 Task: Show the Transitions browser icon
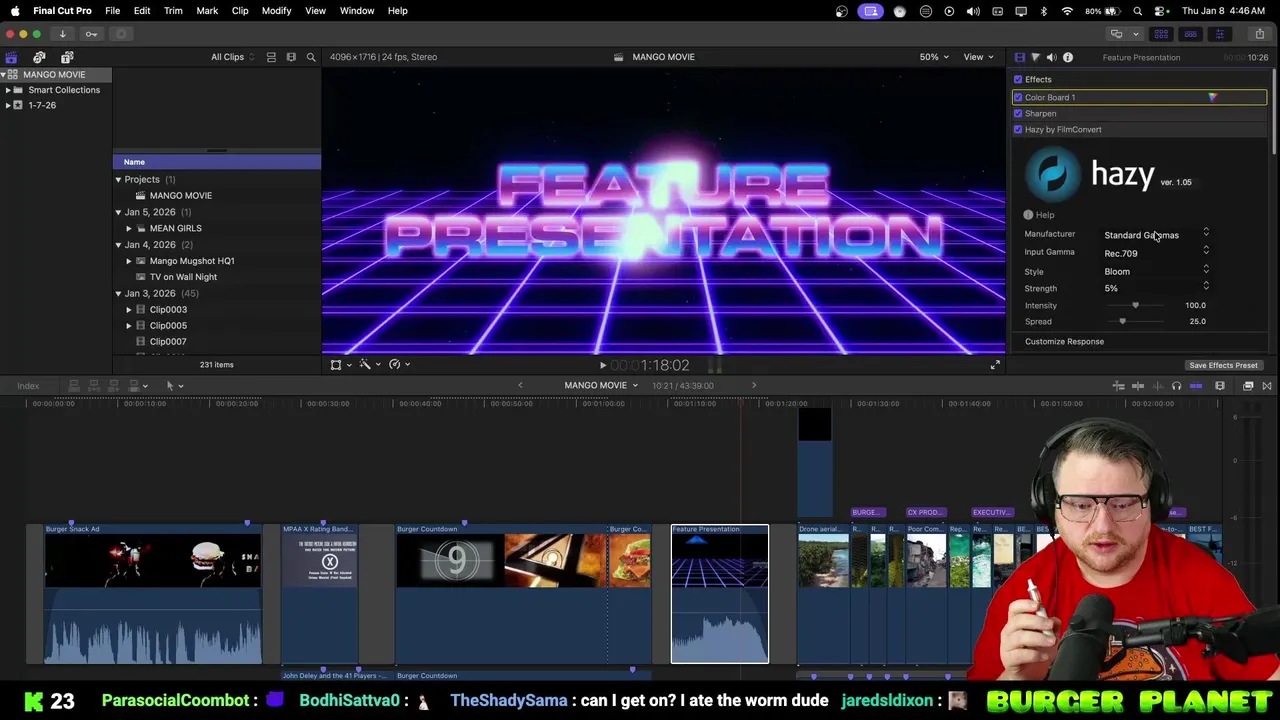pyautogui.click(x=1266, y=386)
